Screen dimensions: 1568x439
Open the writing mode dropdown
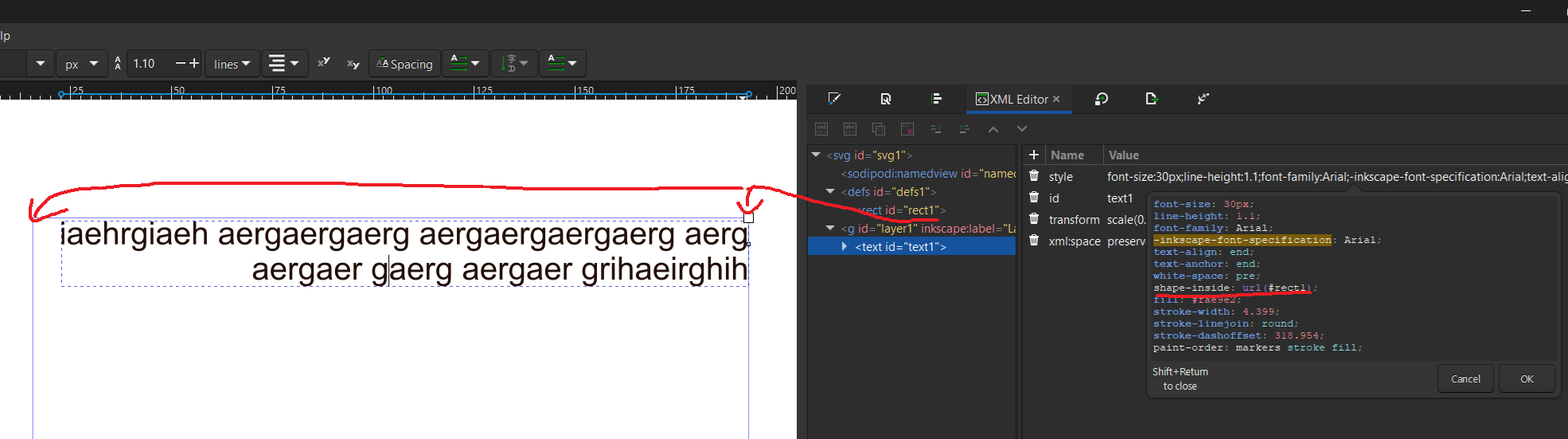click(465, 63)
